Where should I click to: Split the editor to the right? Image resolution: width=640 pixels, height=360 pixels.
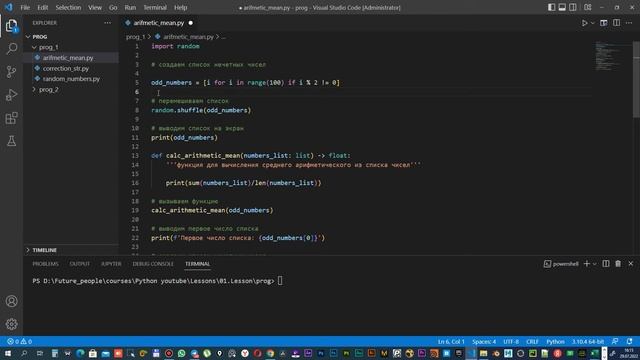coord(616,23)
